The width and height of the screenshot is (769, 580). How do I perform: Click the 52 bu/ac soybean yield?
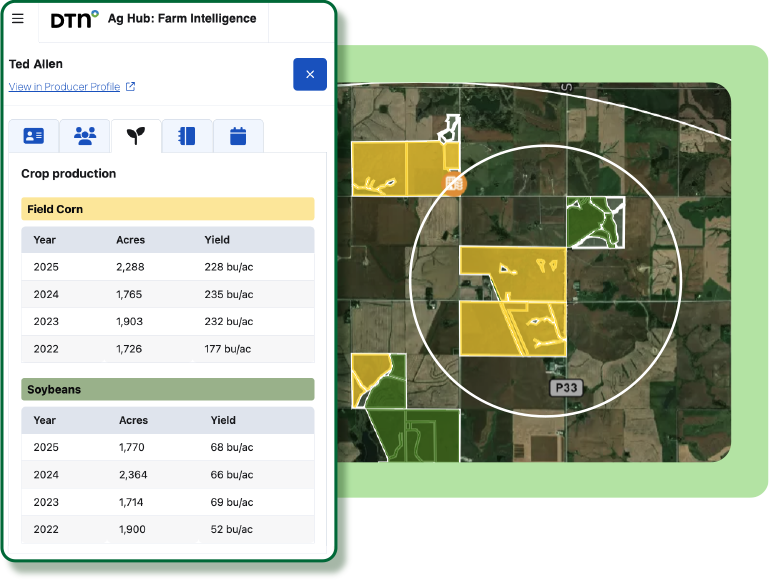(231, 530)
